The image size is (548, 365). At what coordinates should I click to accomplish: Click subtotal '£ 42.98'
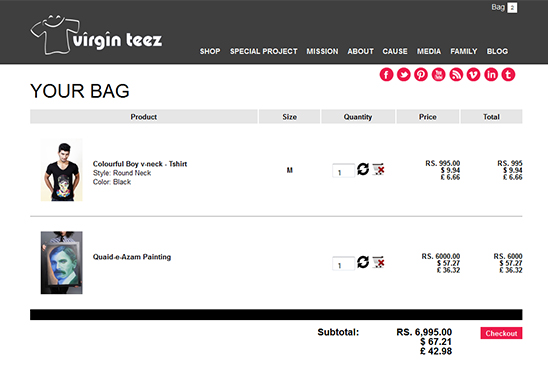[x=436, y=351]
